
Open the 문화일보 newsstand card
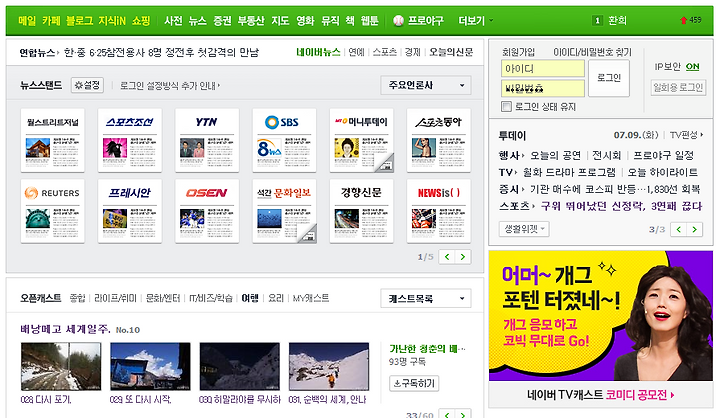click(284, 211)
